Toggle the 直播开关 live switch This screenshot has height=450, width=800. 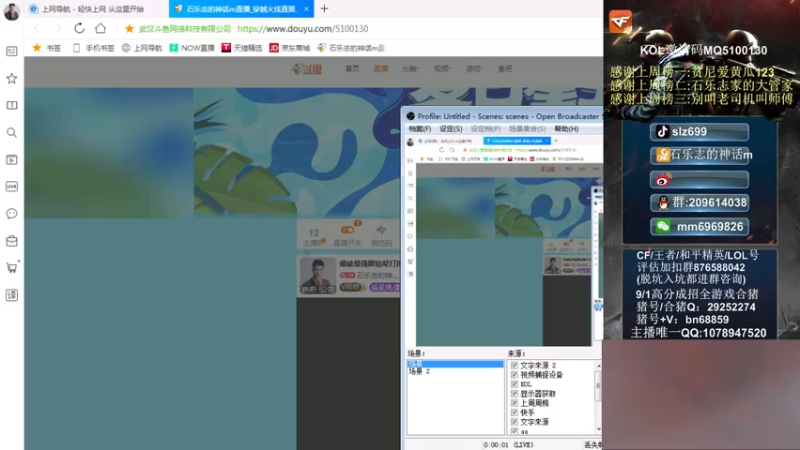pos(347,230)
